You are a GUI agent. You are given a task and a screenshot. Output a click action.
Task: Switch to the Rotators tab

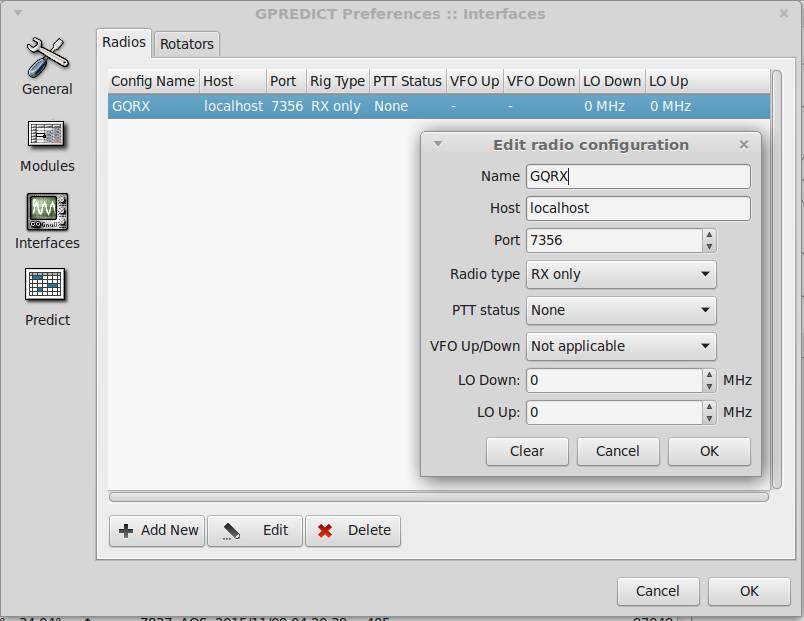pos(187,44)
